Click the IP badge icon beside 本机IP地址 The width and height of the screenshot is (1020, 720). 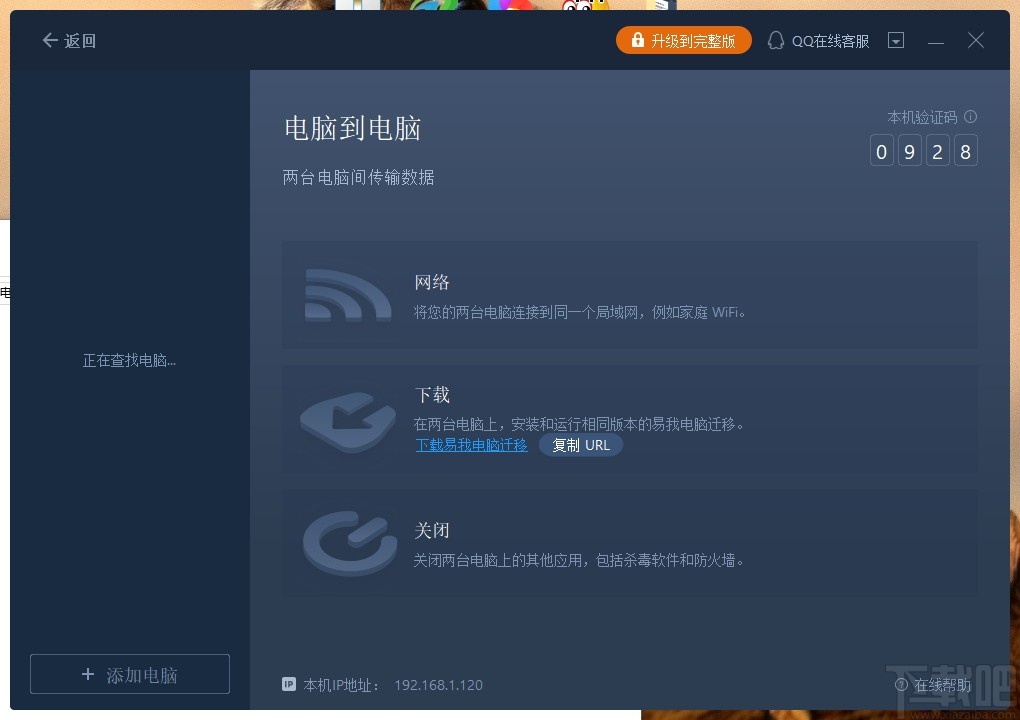pyautogui.click(x=288, y=685)
